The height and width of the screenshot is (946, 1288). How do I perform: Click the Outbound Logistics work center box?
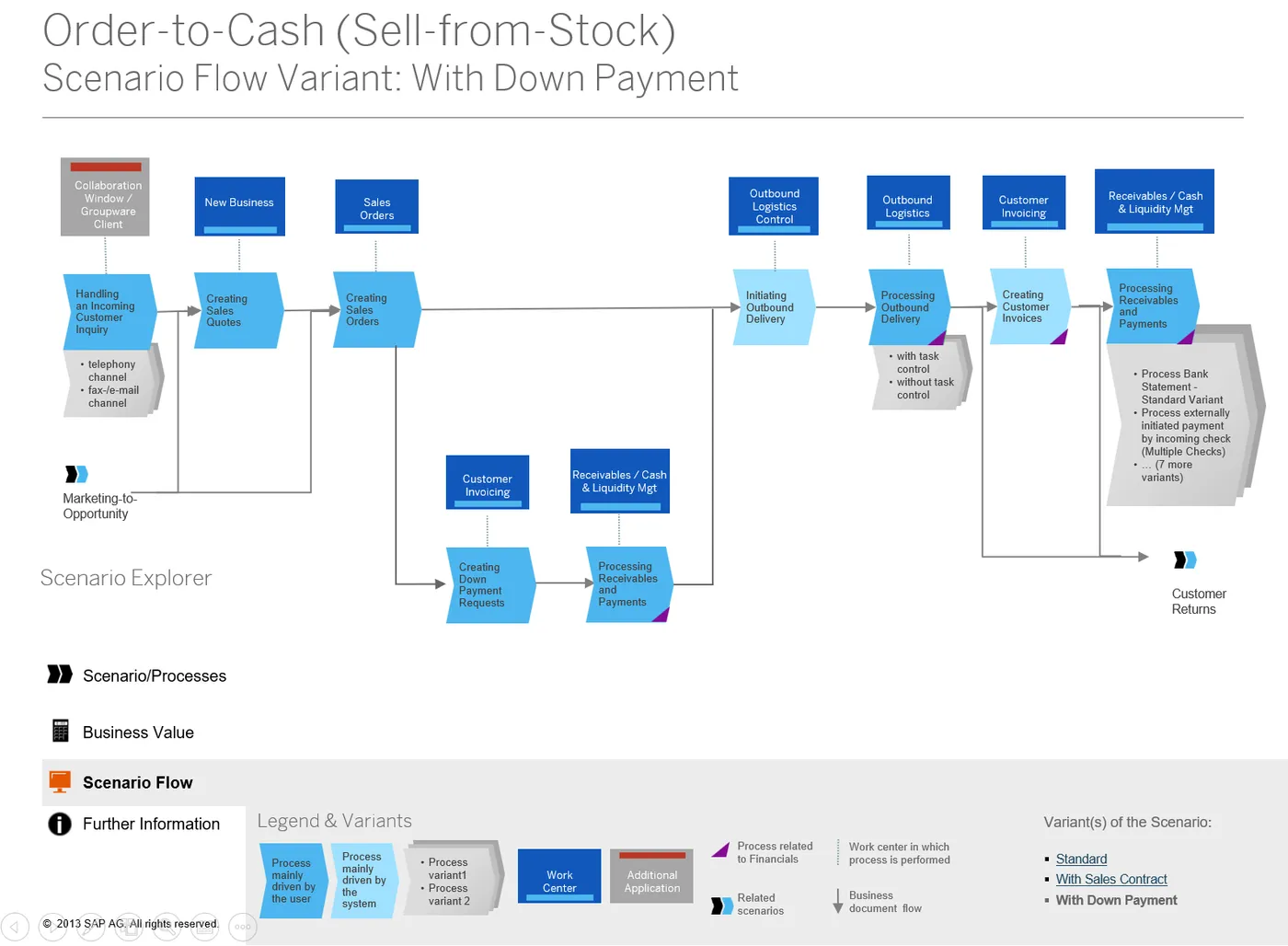(x=908, y=202)
